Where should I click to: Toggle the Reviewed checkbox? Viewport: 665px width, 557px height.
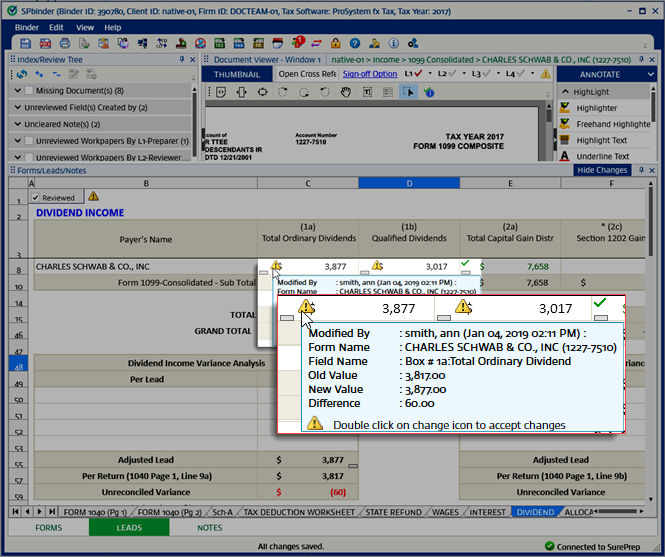pos(36,198)
